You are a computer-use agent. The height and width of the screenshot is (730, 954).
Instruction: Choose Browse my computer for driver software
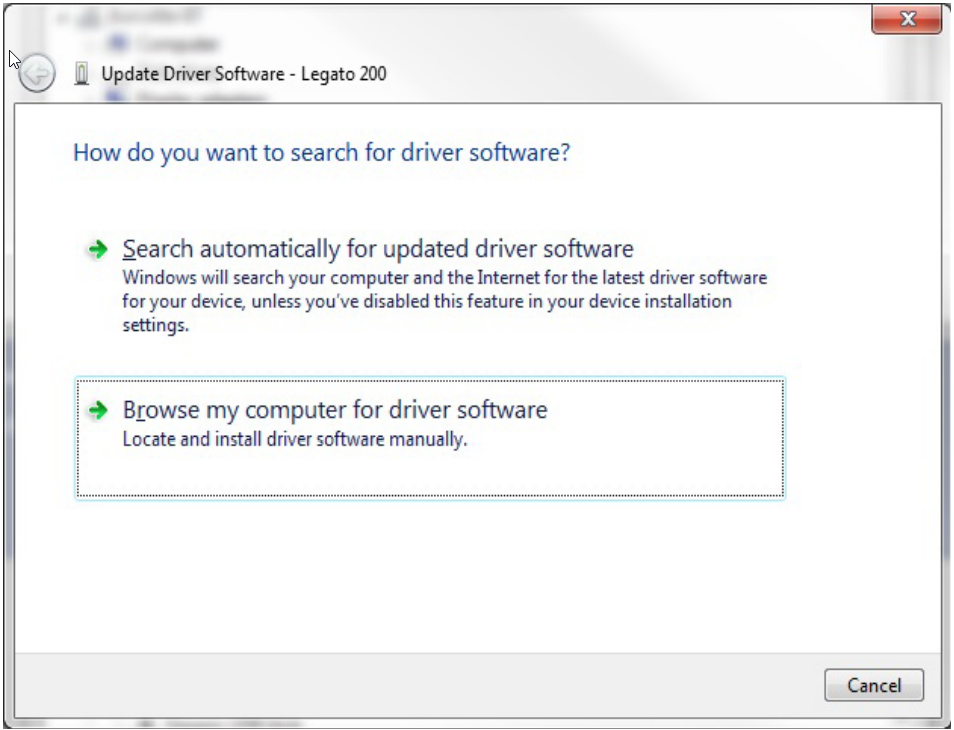[430, 438]
